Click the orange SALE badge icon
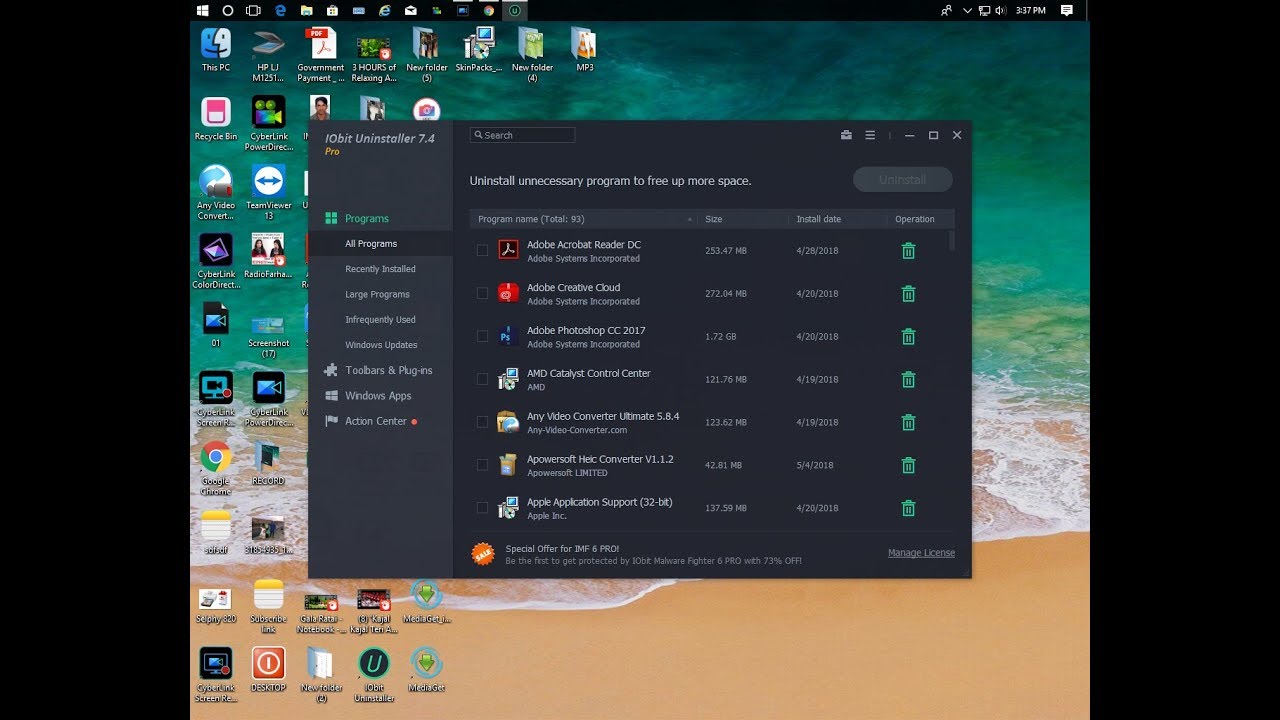Viewport: 1280px width, 720px height. (483, 554)
